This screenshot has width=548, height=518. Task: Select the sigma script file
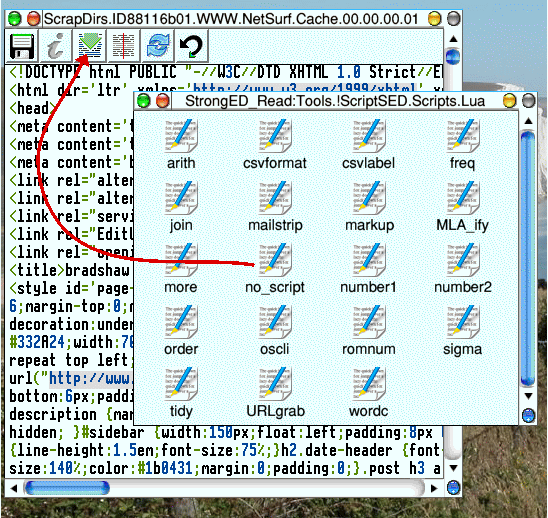pyautogui.click(x=462, y=331)
